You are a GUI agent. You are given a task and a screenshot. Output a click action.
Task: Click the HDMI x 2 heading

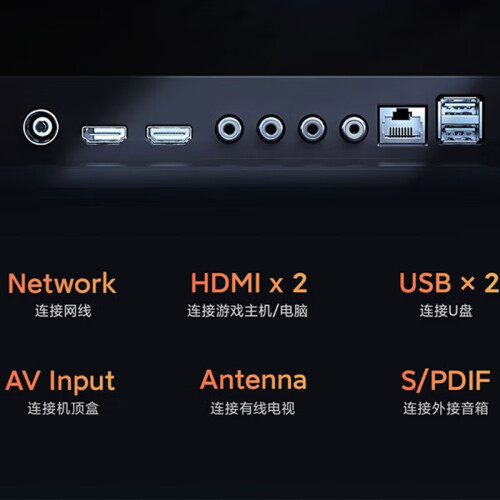click(x=249, y=283)
